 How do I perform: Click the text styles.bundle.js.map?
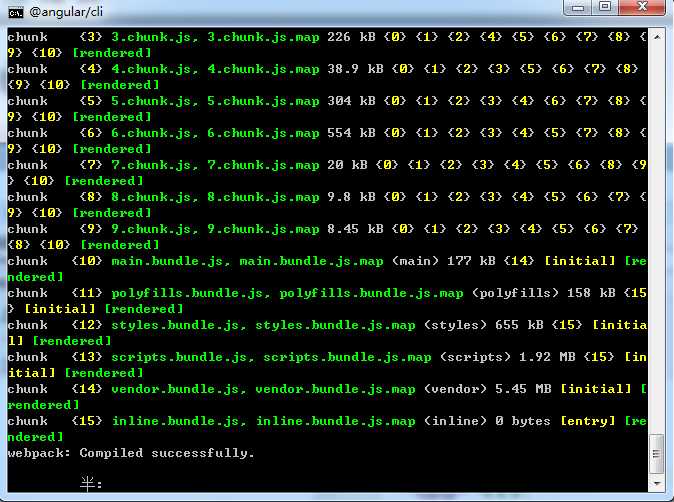click(335, 325)
